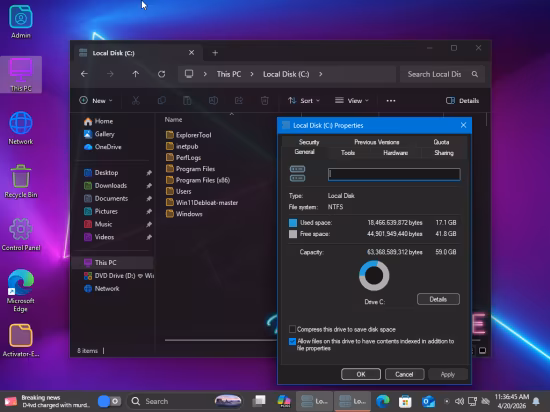Click the search magnifier in Explorer search box

(x=475, y=74)
